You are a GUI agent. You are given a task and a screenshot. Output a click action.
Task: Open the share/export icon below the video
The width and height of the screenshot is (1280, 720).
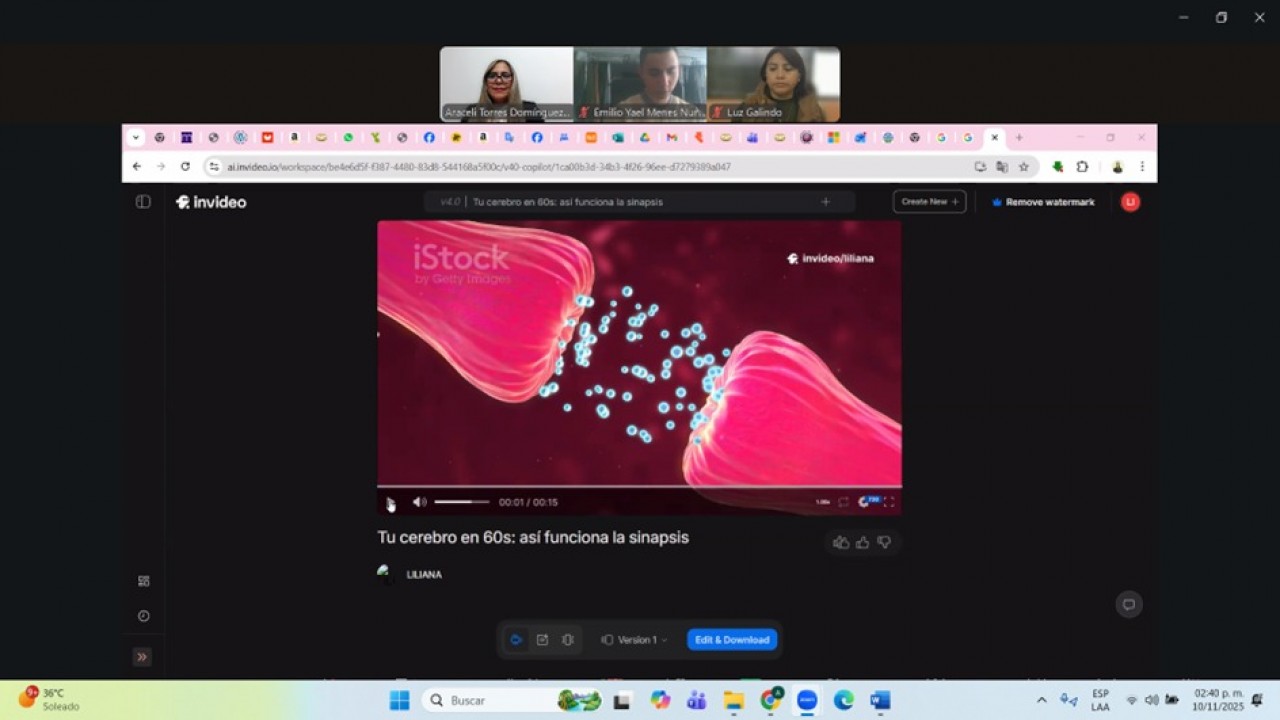[x=542, y=639]
